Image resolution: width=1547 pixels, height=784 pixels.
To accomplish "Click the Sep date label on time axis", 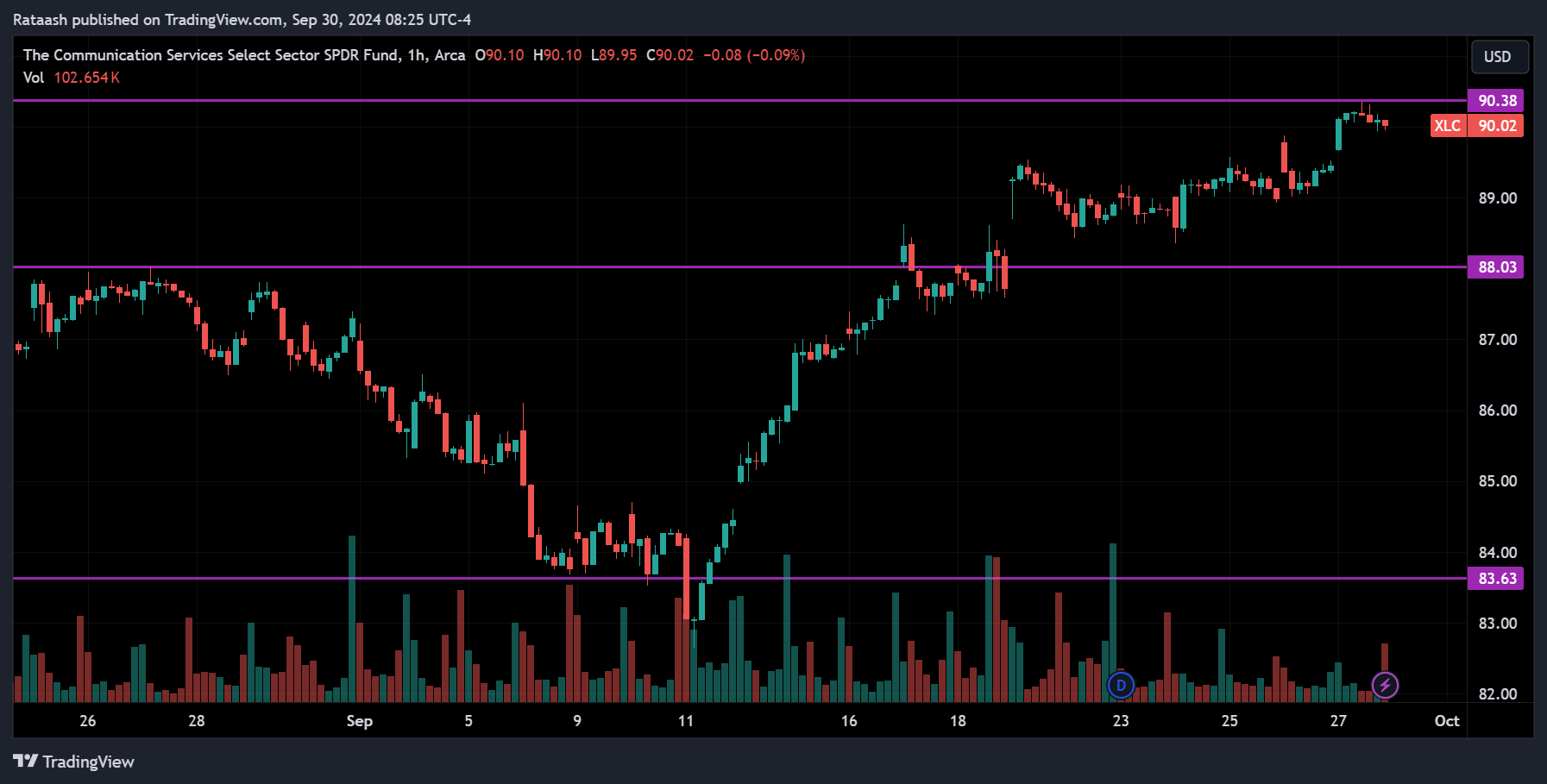I will click(x=360, y=721).
